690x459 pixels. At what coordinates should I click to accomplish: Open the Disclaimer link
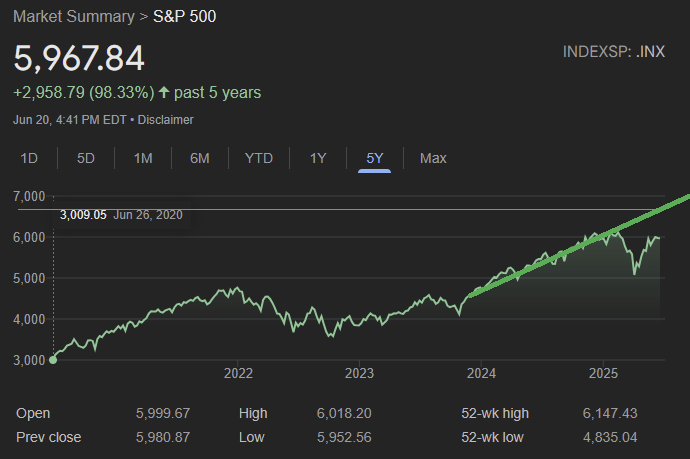[165, 120]
